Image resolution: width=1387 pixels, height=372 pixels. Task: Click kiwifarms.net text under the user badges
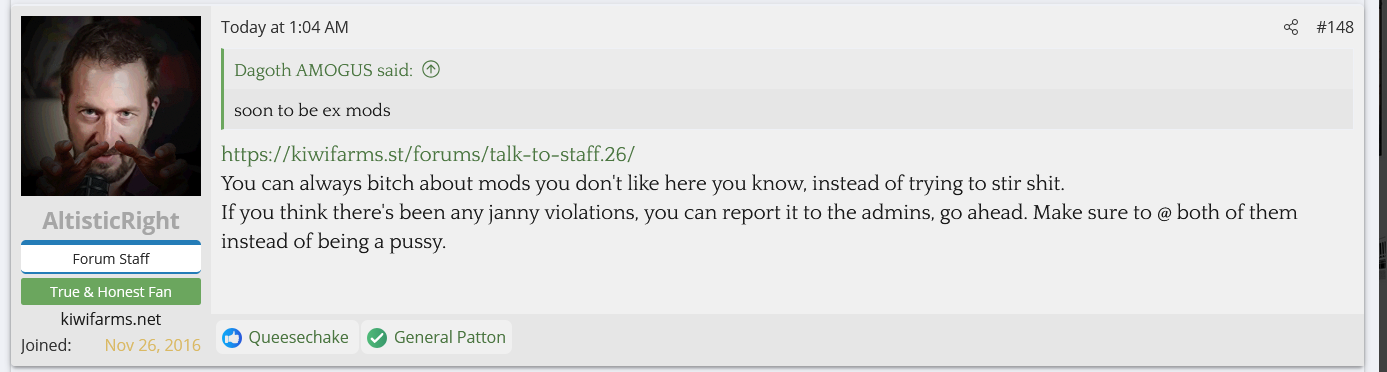(111, 319)
